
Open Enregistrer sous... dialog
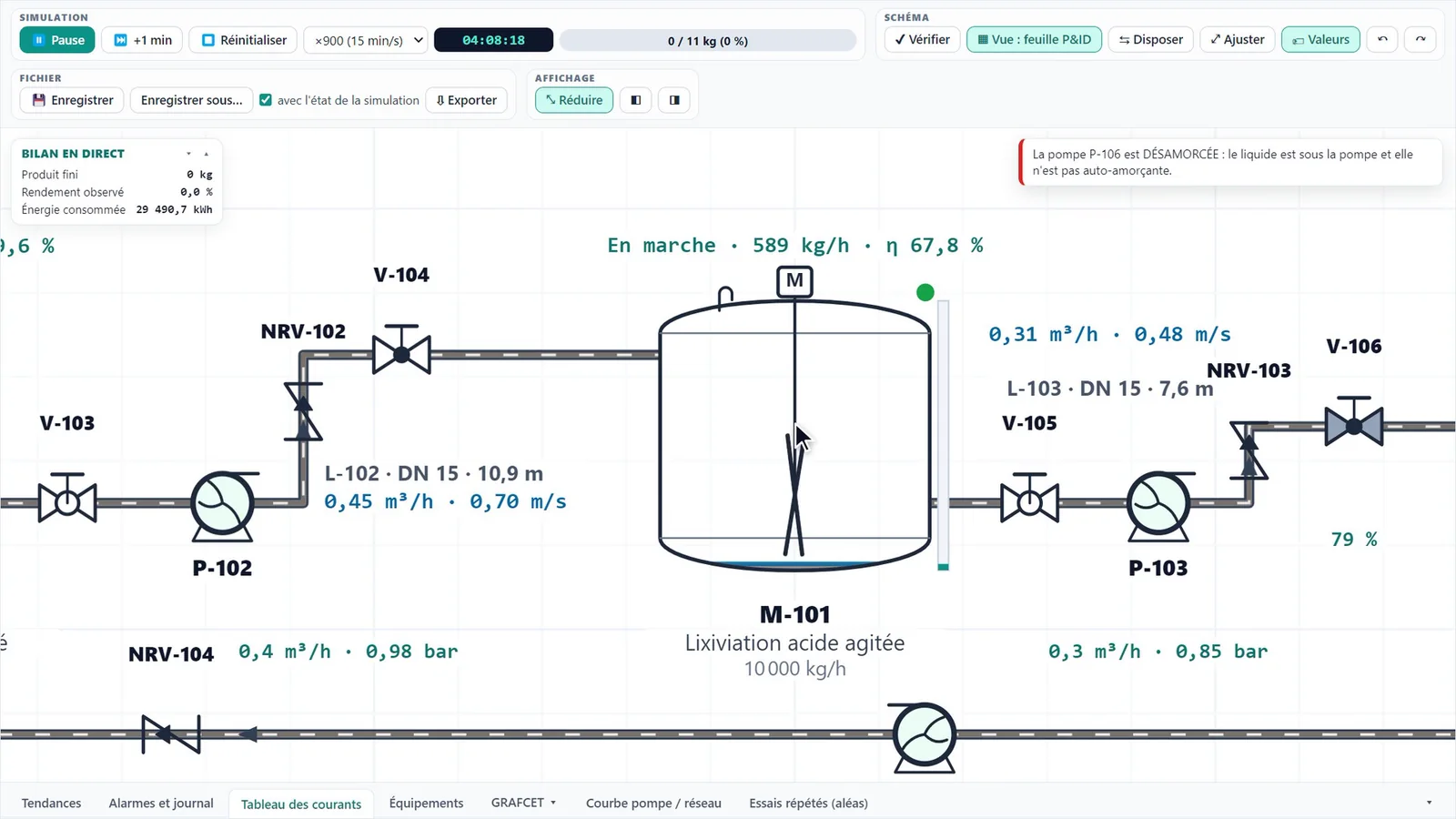[x=192, y=100]
